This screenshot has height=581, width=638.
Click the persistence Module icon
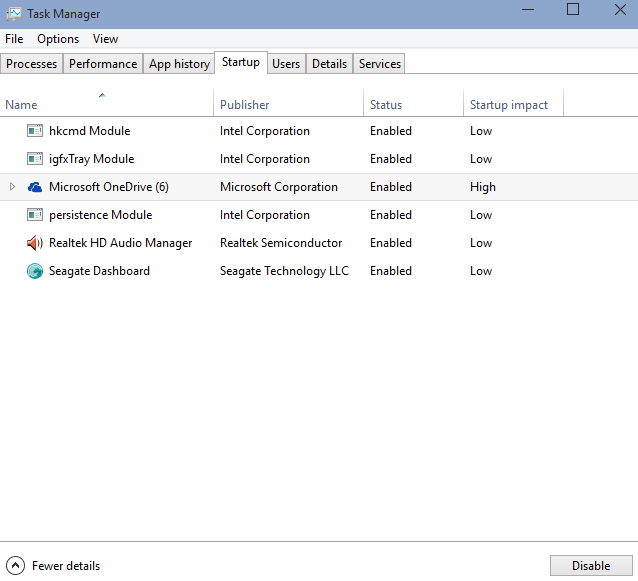35,215
